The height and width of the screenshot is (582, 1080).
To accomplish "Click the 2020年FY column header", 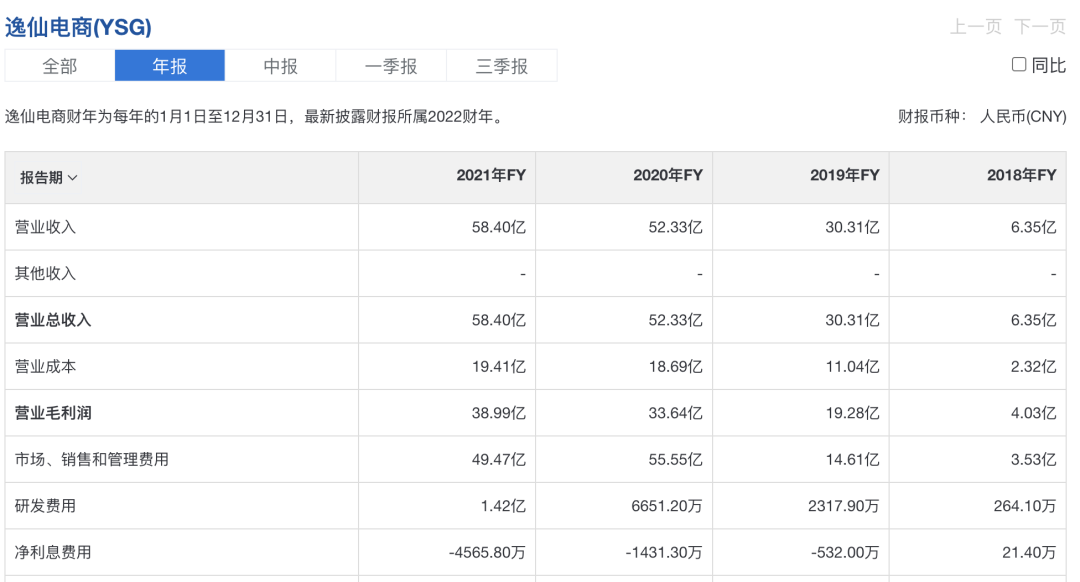I will (x=667, y=176).
